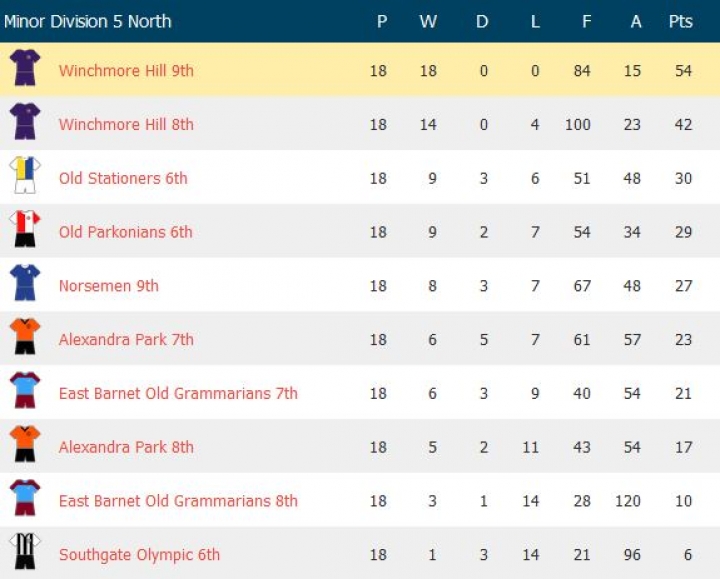Click Old Stationers 6th kit icon
This screenshot has width=720, height=579.
pyautogui.click(x=25, y=177)
